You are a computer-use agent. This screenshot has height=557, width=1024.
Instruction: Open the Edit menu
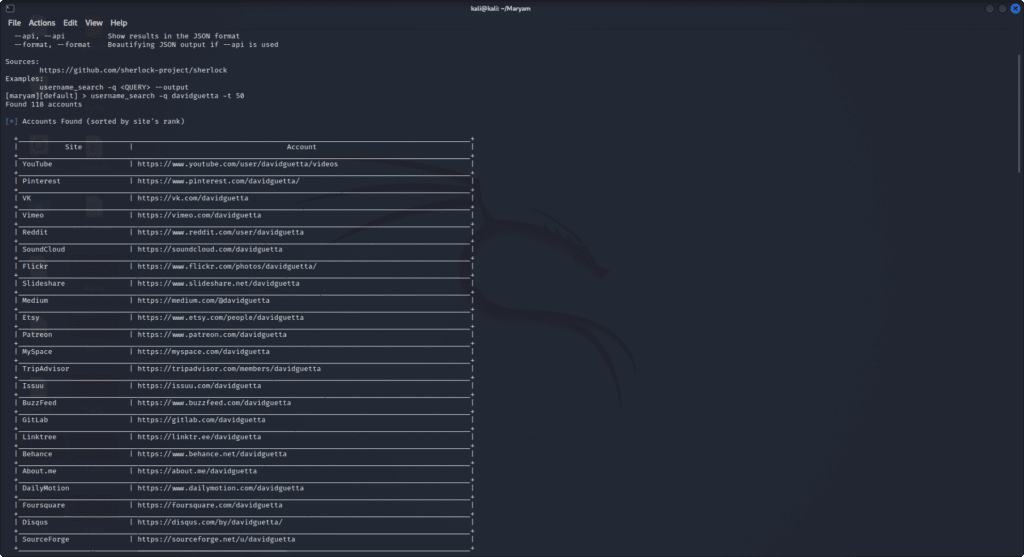pos(70,22)
